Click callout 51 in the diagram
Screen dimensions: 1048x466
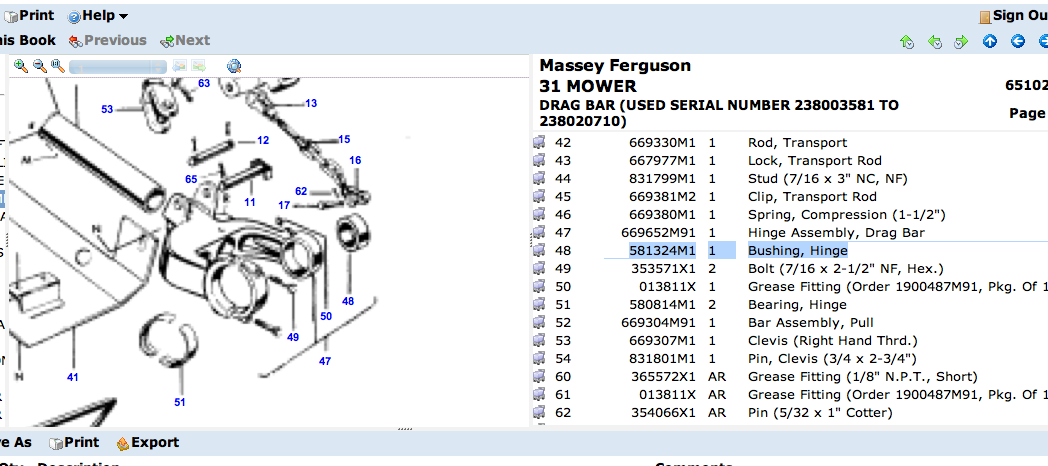tap(180, 402)
